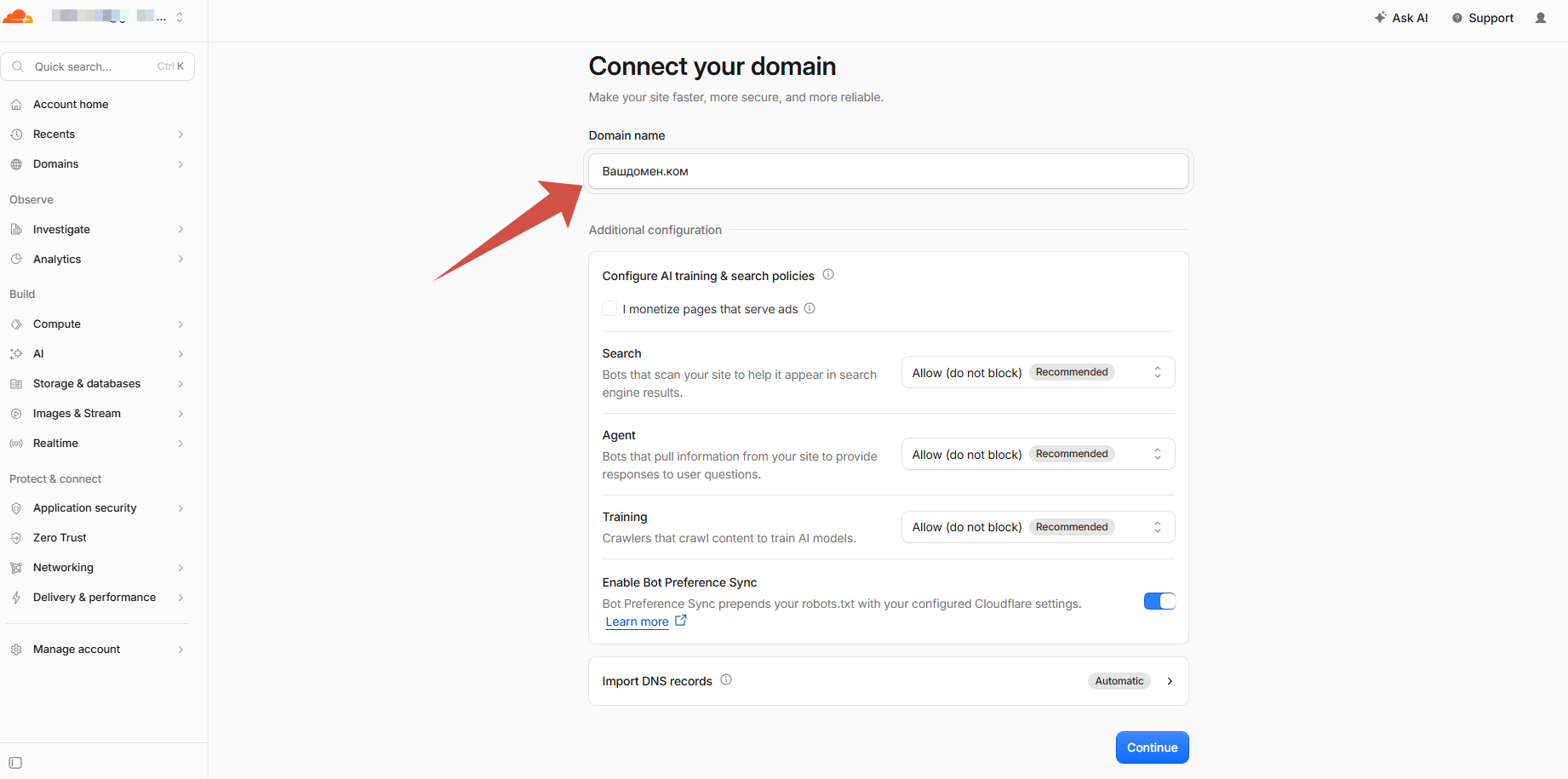Toggle Enable Bot Preference Sync switch
The height and width of the screenshot is (779, 1568).
point(1159,601)
